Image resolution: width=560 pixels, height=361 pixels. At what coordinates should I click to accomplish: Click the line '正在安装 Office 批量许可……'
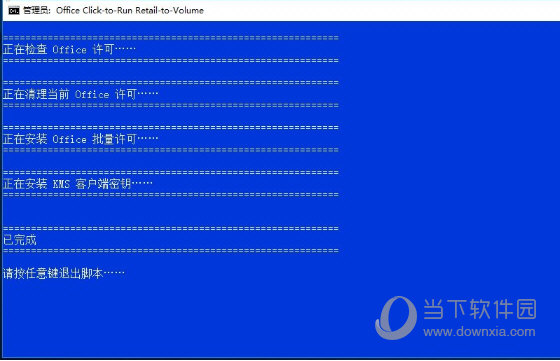click(80, 139)
